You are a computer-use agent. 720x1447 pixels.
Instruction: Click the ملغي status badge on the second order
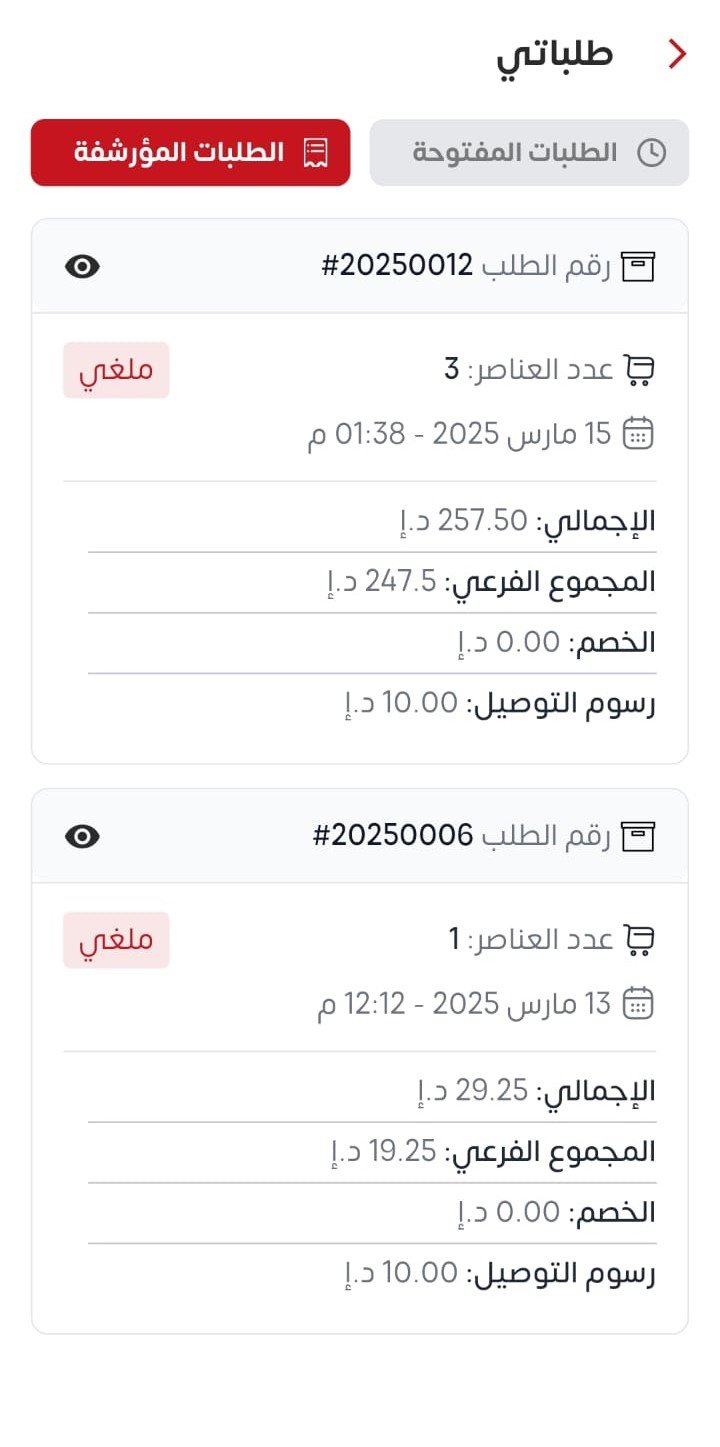pos(116,939)
